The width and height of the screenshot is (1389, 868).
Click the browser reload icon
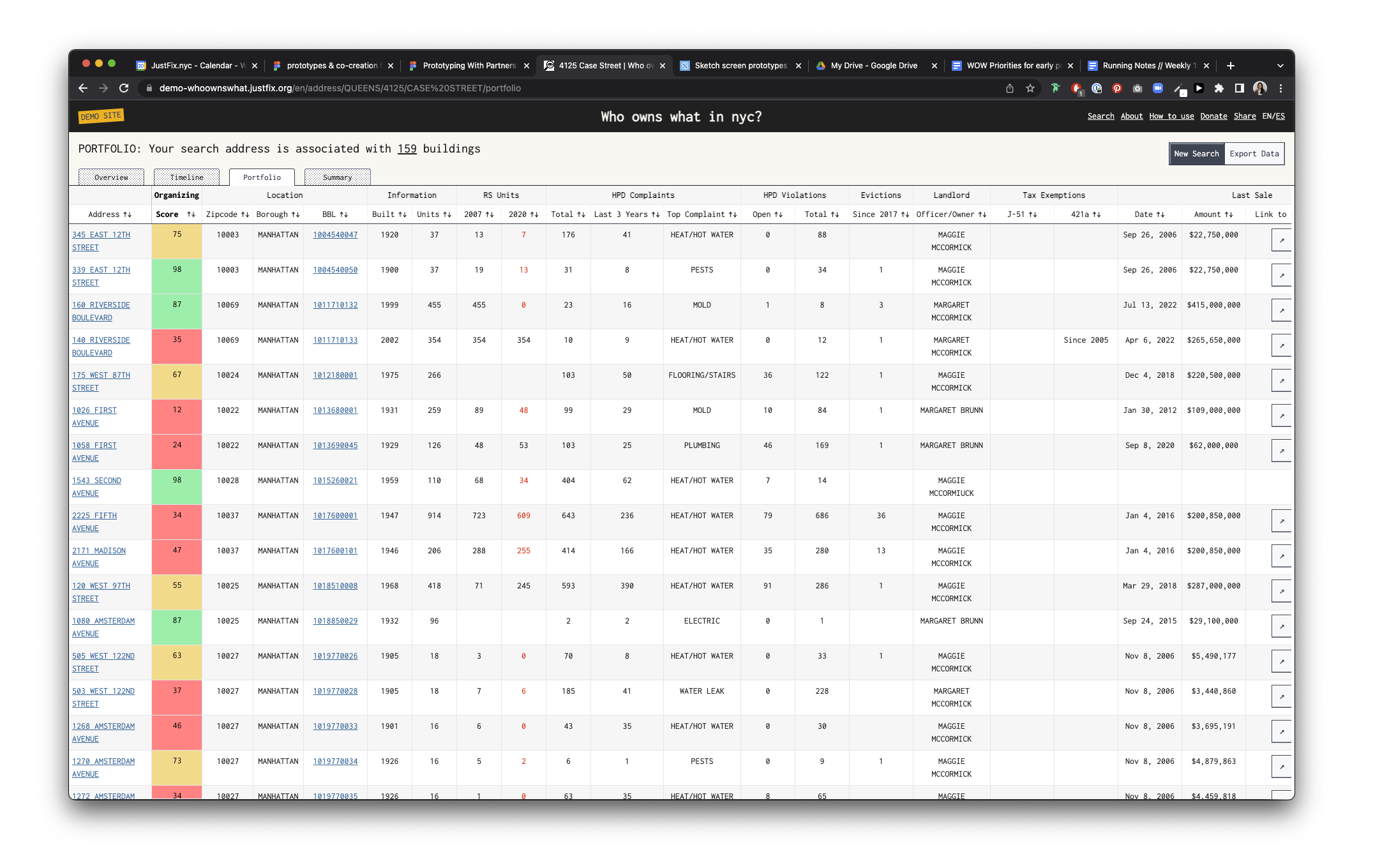[124, 88]
